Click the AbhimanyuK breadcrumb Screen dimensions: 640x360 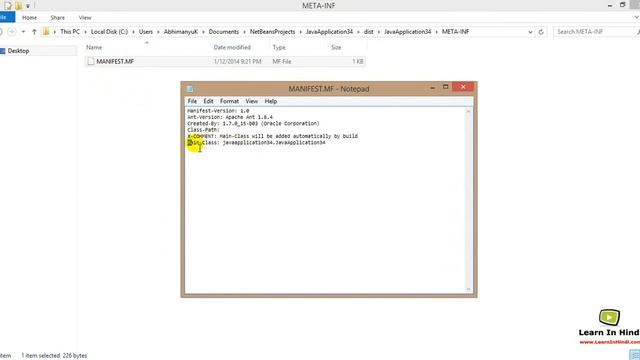pos(181,31)
